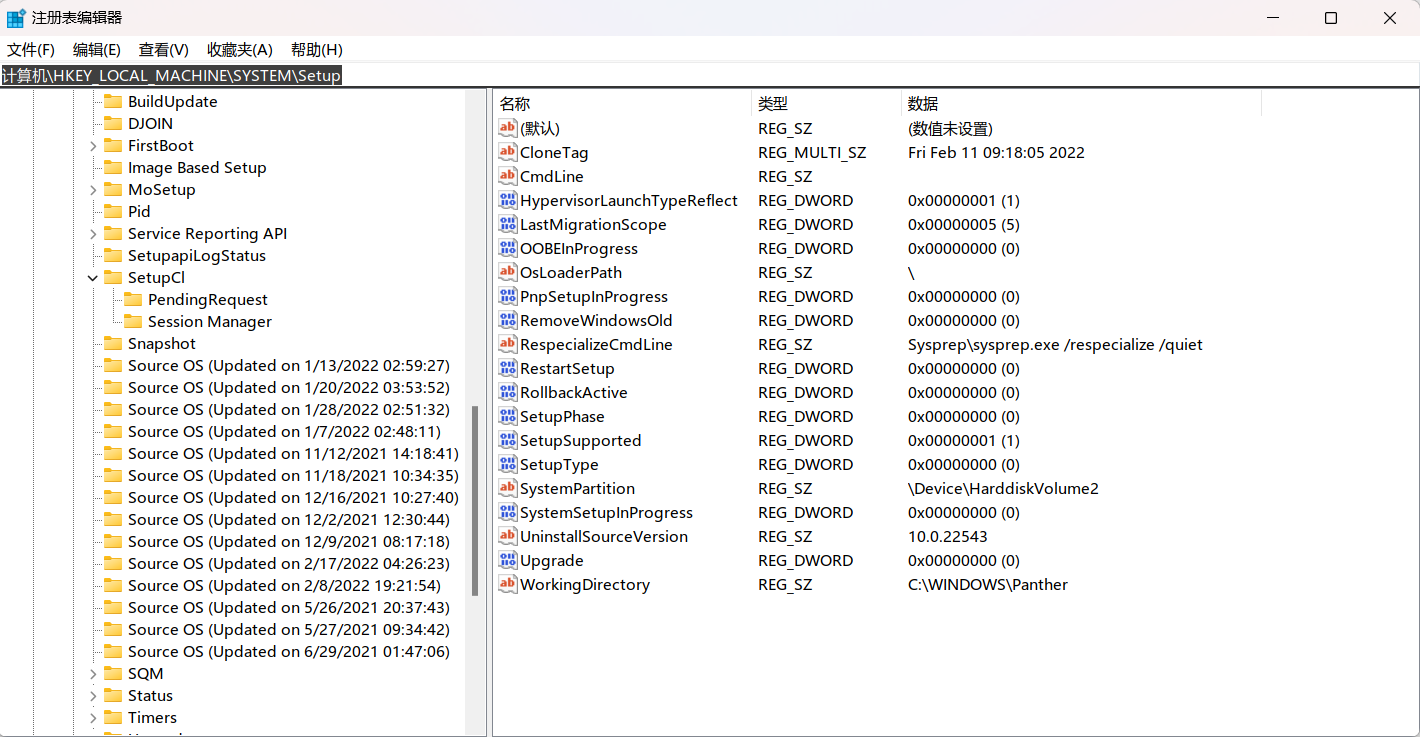Open the 收藏夹(A) favorites menu
Viewport: 1420px width, 737px height.
(x=239, y=50)
